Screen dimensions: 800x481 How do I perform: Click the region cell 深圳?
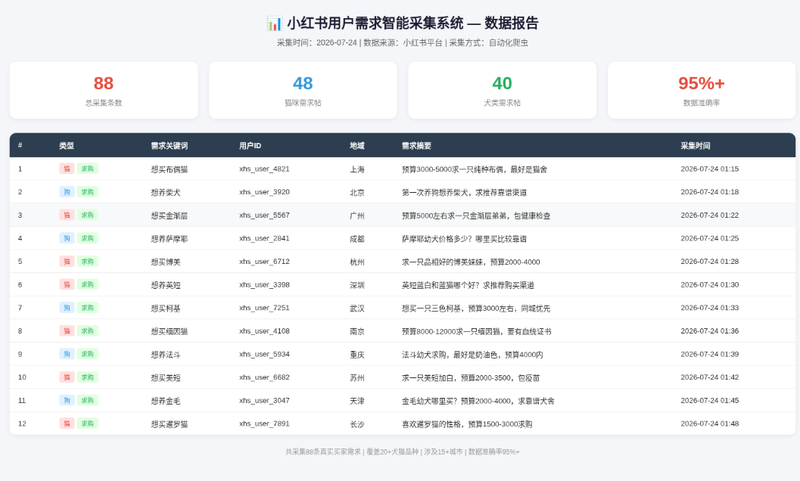(x=357, y=285)
